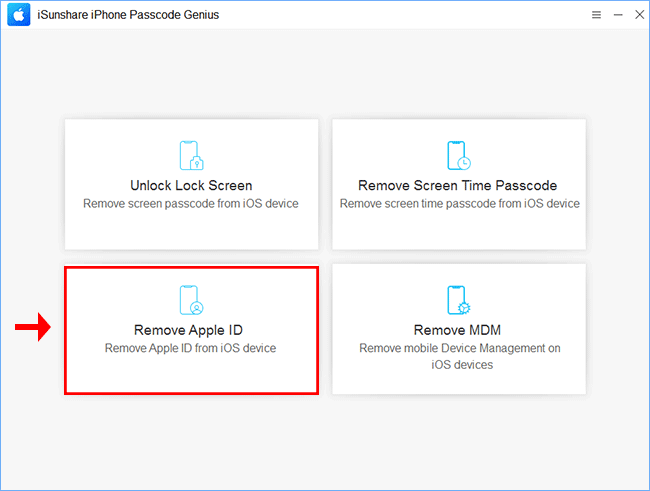Click the iSunshare Apple logo app icon
Viewport: 650px width, 491px height.
[19, 15]
